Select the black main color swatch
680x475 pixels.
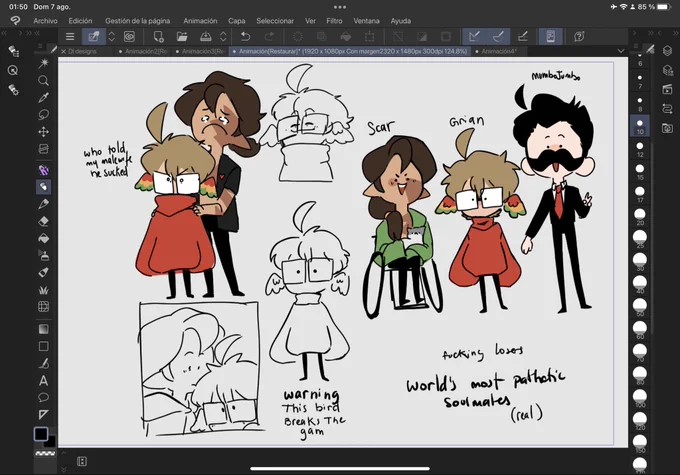pyautogui.click(x=41, y=434)
